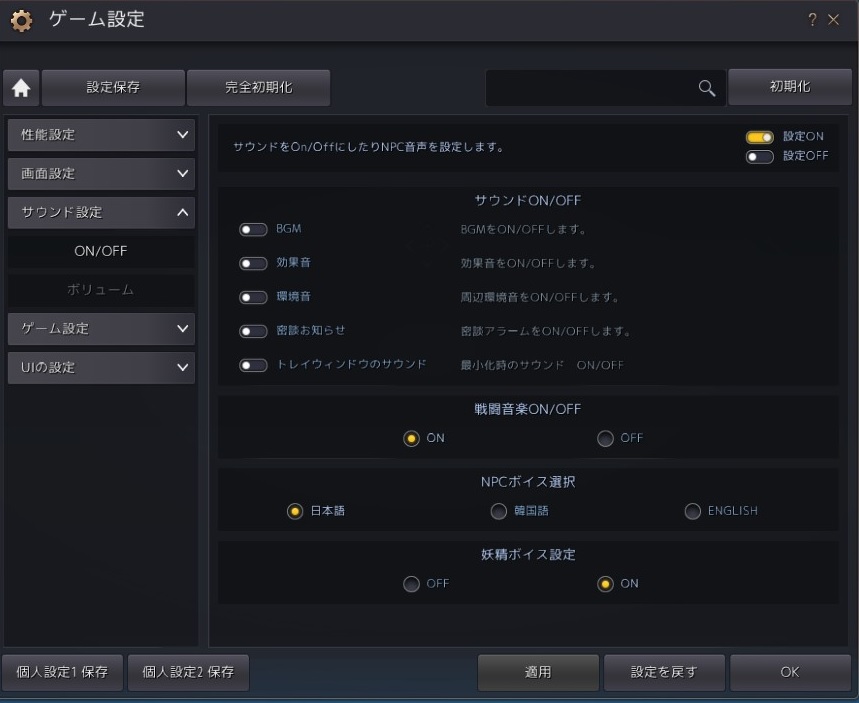The height and width of the screenshot is (703, 859).
Task: Click the home icon button
Action: tap(21, 88)
